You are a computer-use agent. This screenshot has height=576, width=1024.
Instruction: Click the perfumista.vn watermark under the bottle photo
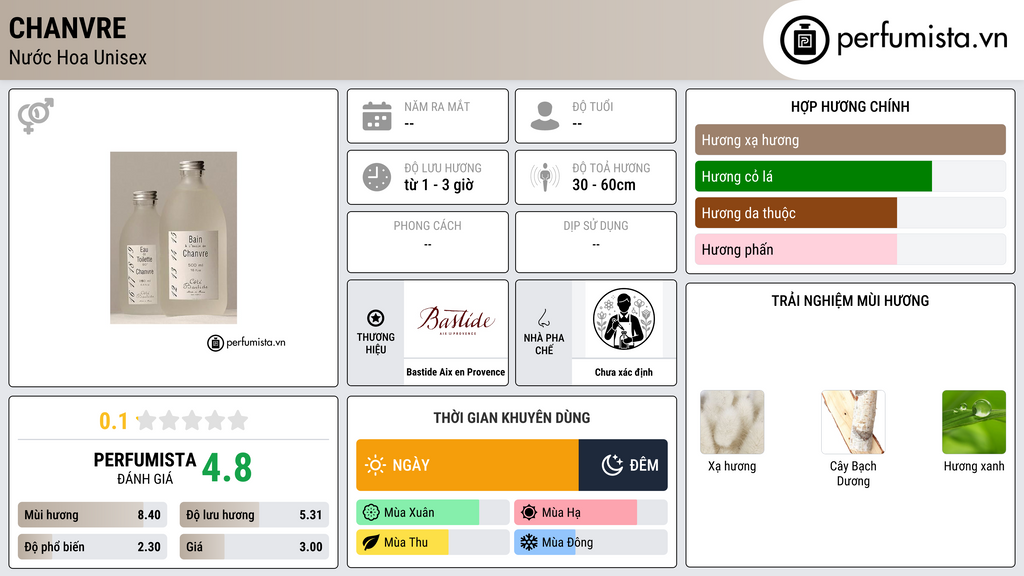[246, 342]
